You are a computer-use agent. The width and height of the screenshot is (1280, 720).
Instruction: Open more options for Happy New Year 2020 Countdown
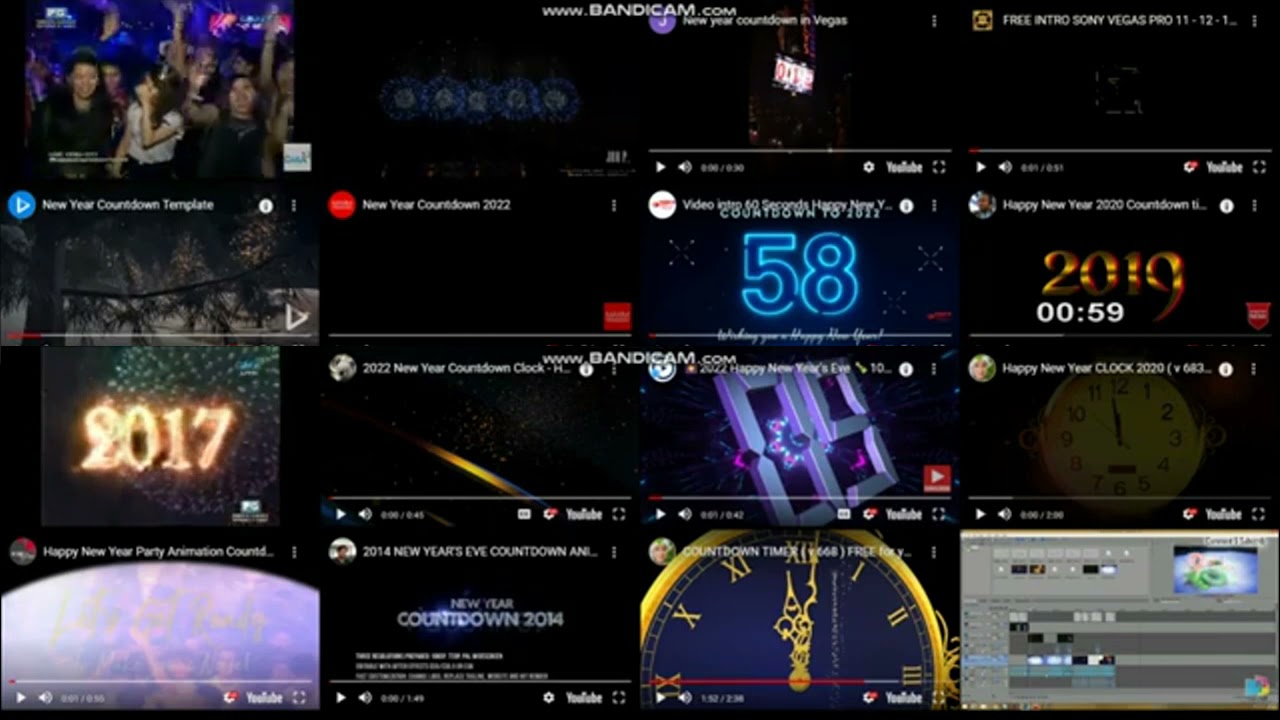1254,205
